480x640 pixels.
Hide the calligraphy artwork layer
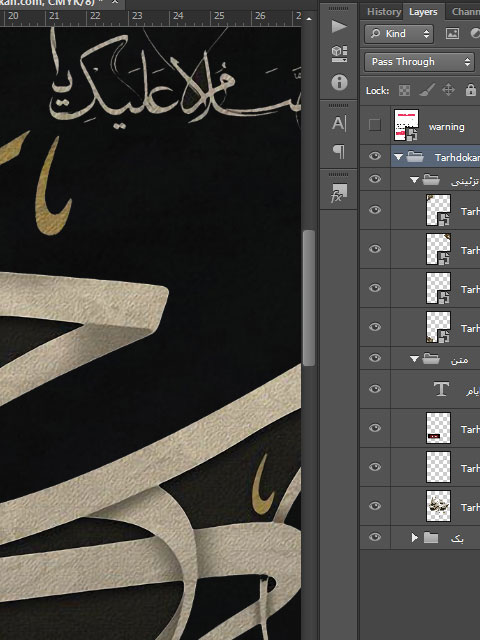(375, 506)
